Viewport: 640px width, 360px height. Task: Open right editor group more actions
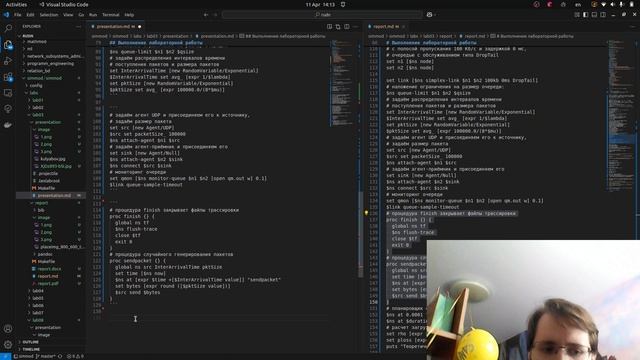pos(633,27)
